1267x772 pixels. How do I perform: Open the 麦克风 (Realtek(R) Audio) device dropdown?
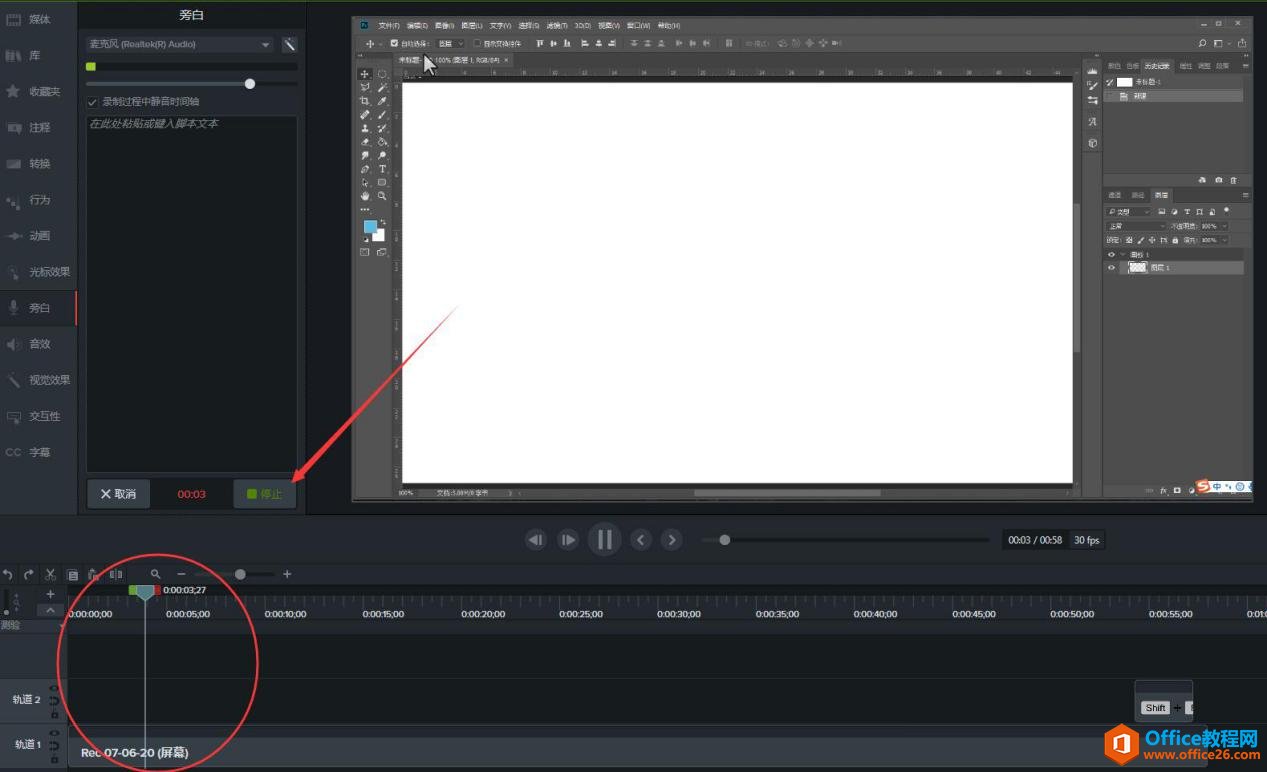(180, 44)
